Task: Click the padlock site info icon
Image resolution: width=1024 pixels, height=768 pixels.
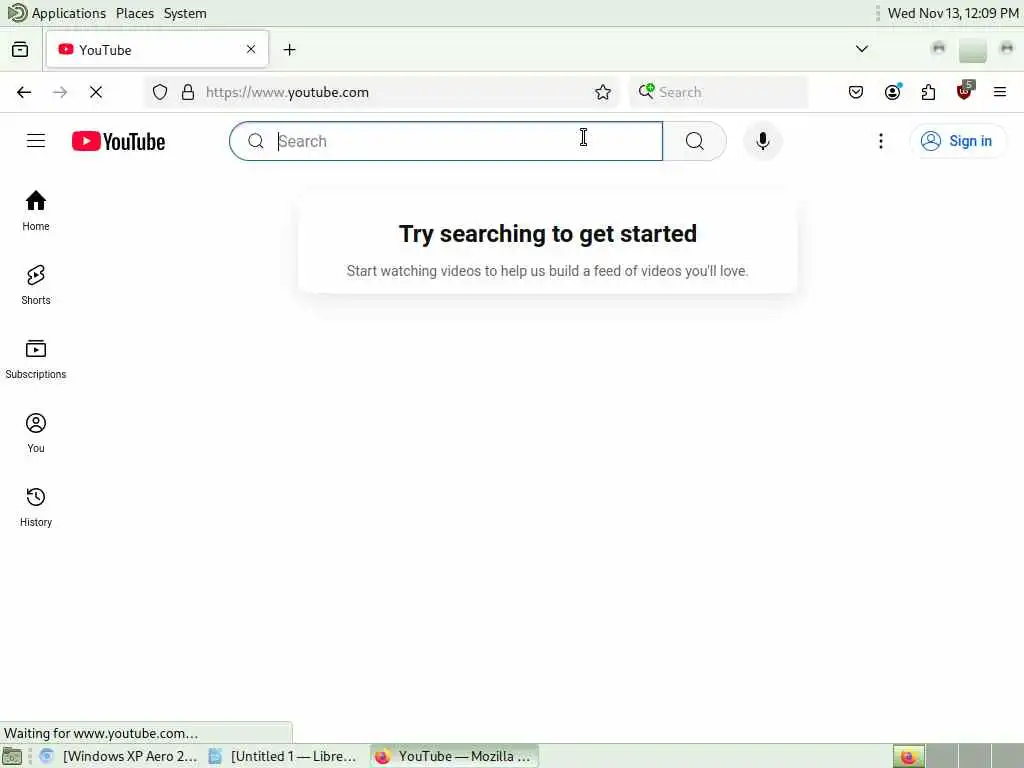Action: [188, 92]
